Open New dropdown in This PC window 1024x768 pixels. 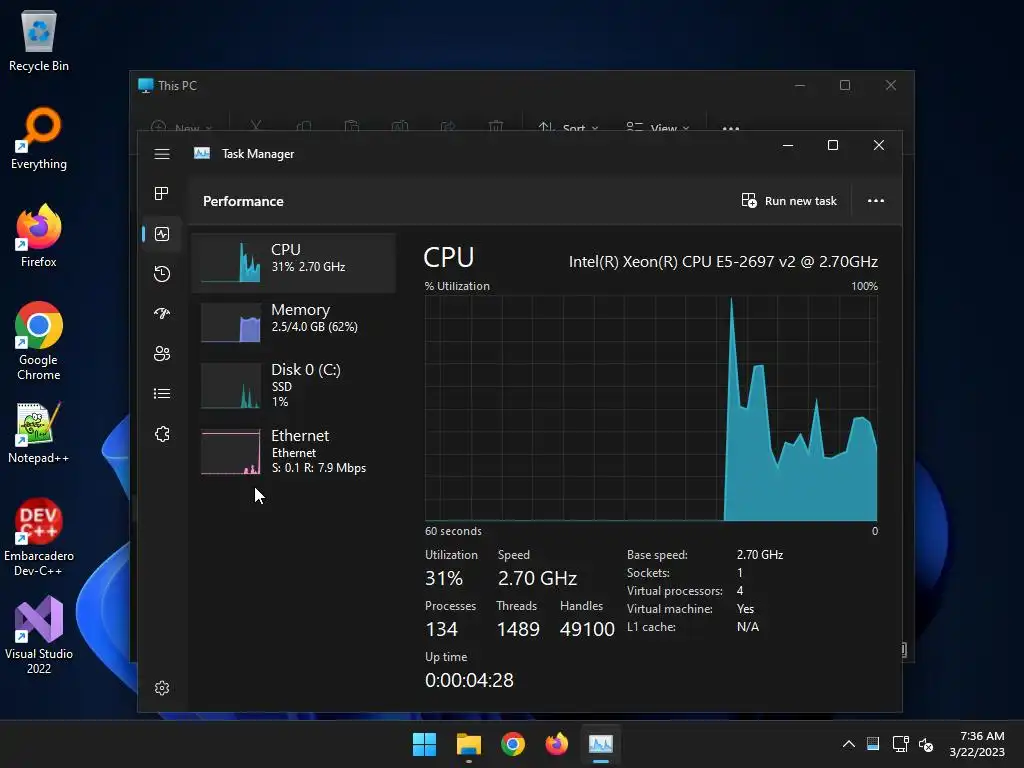181,127
